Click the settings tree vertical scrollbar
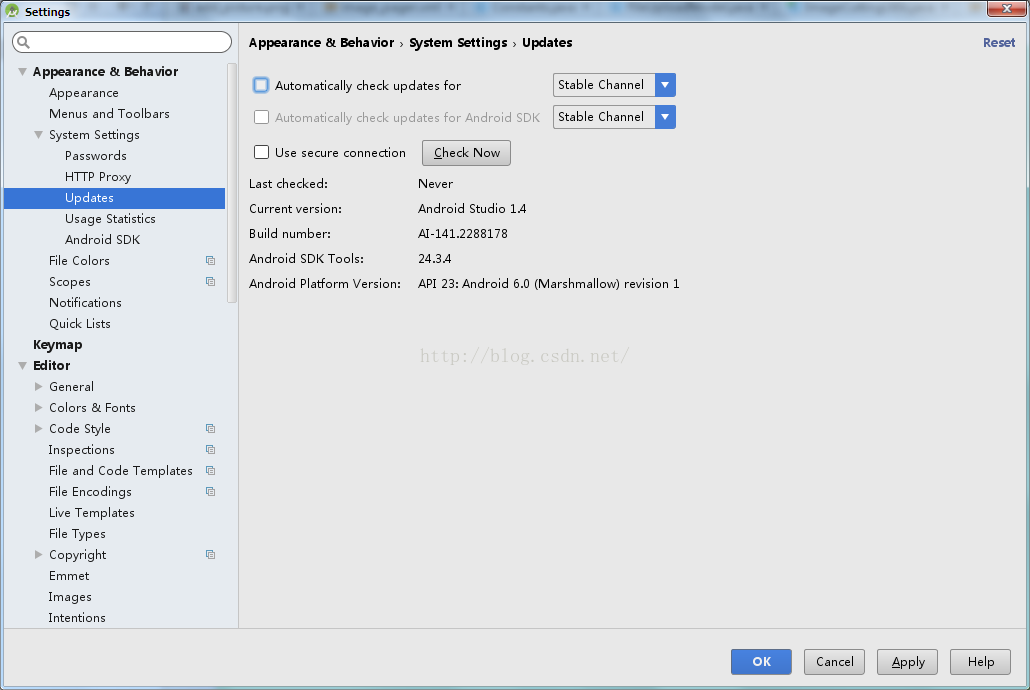The width and height of the screenshot is (1030, 690). (x=232, y=183)
